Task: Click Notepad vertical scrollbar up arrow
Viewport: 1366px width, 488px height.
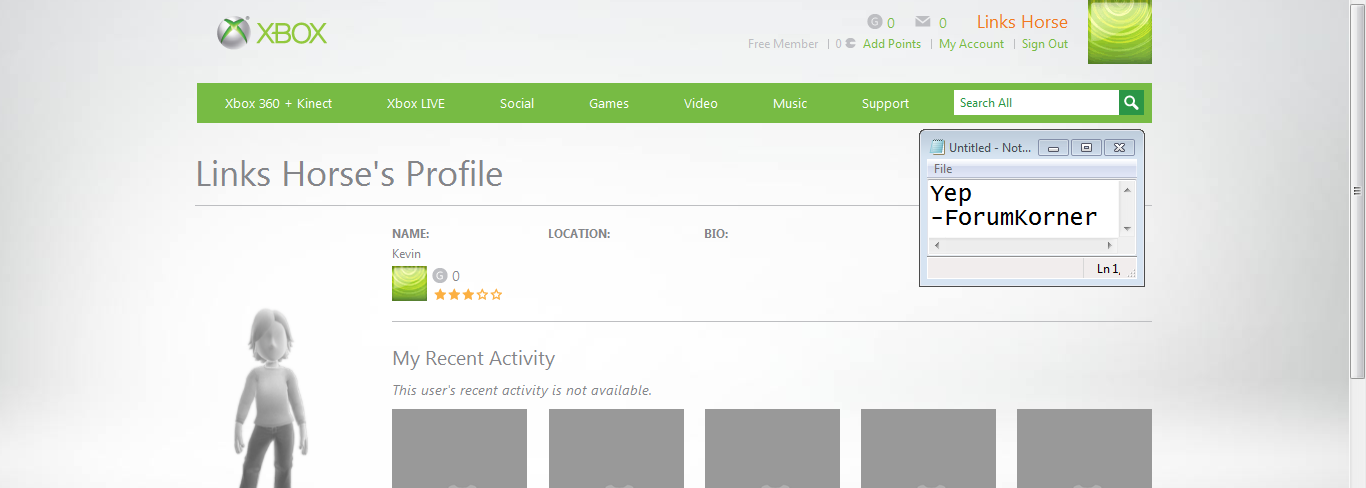Action: click(1128, 189)
